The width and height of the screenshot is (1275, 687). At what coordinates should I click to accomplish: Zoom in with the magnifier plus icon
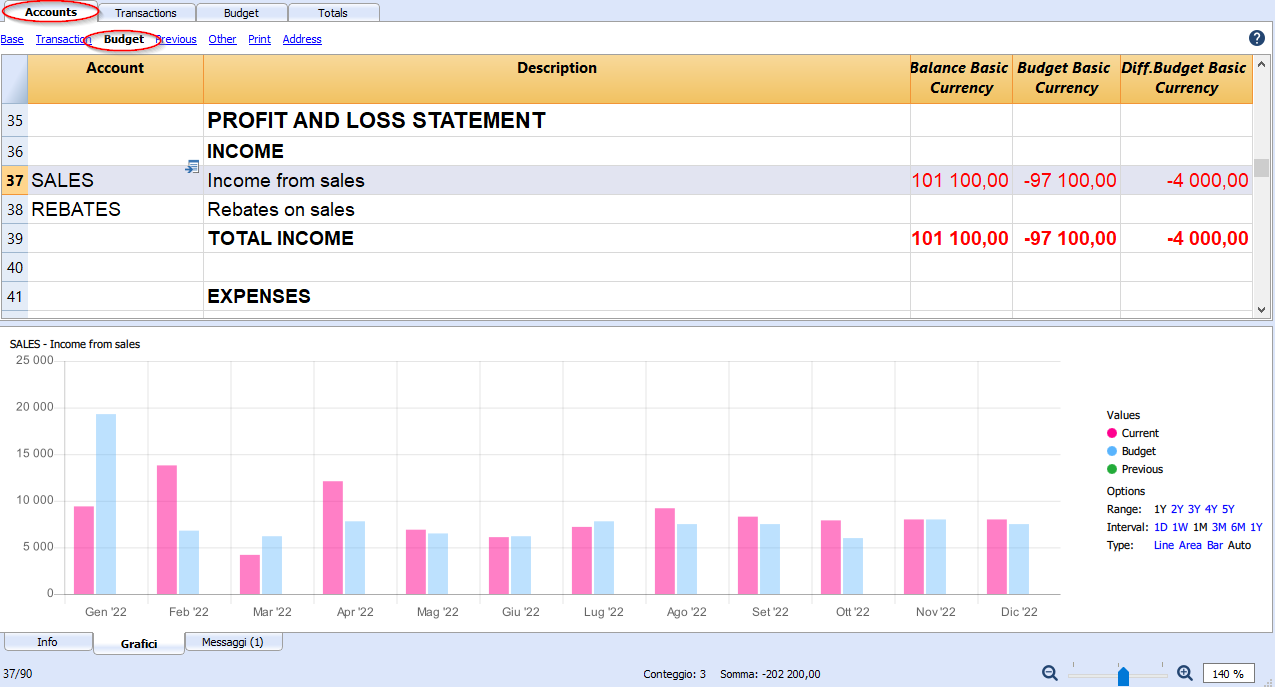pos(1185,673)
